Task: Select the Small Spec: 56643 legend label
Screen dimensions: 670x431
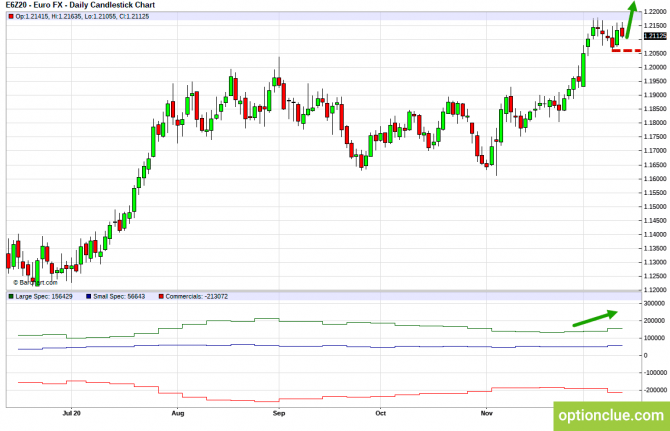Action: (120, 297)
